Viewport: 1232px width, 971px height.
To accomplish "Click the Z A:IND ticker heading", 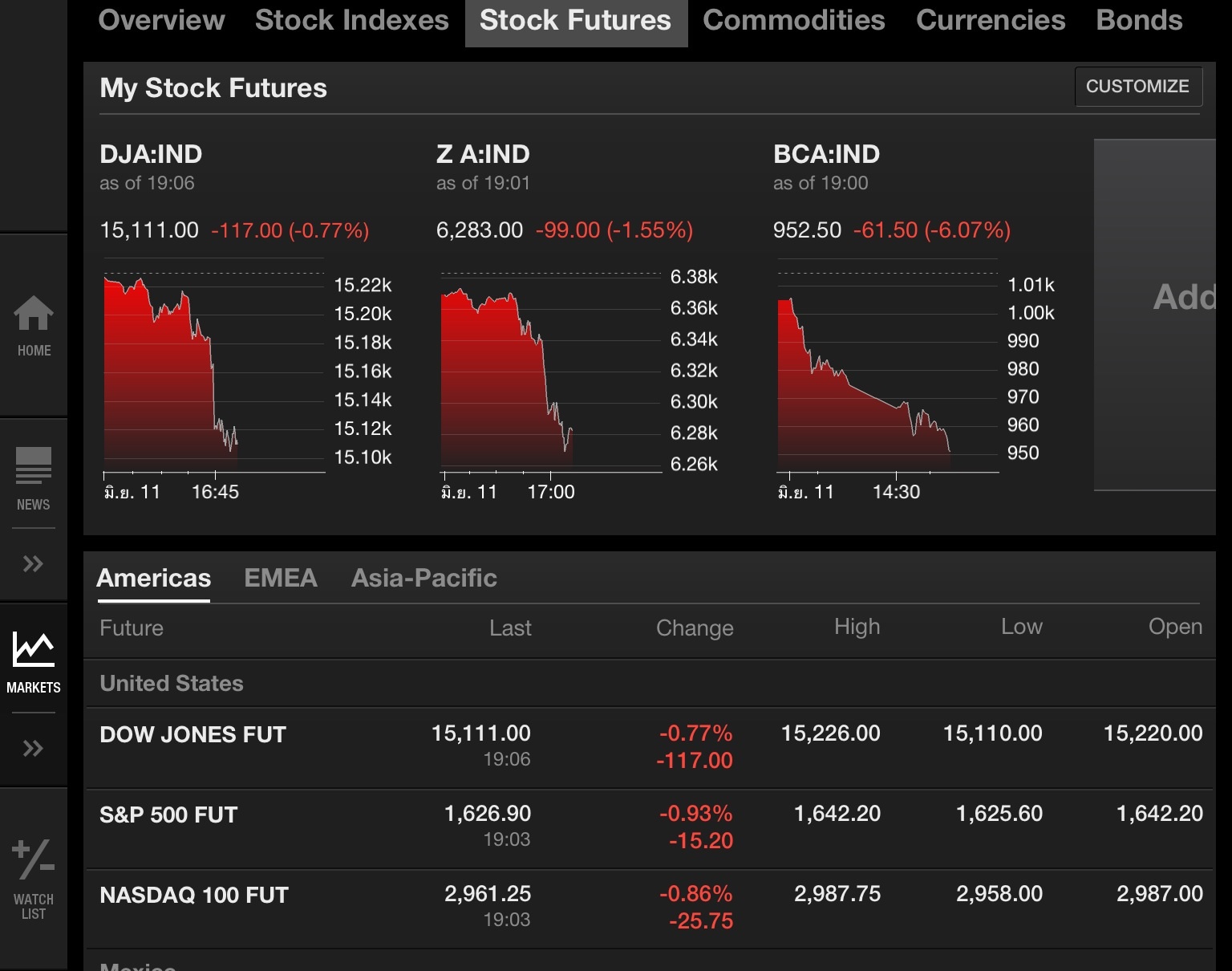I will click(483, 154).
